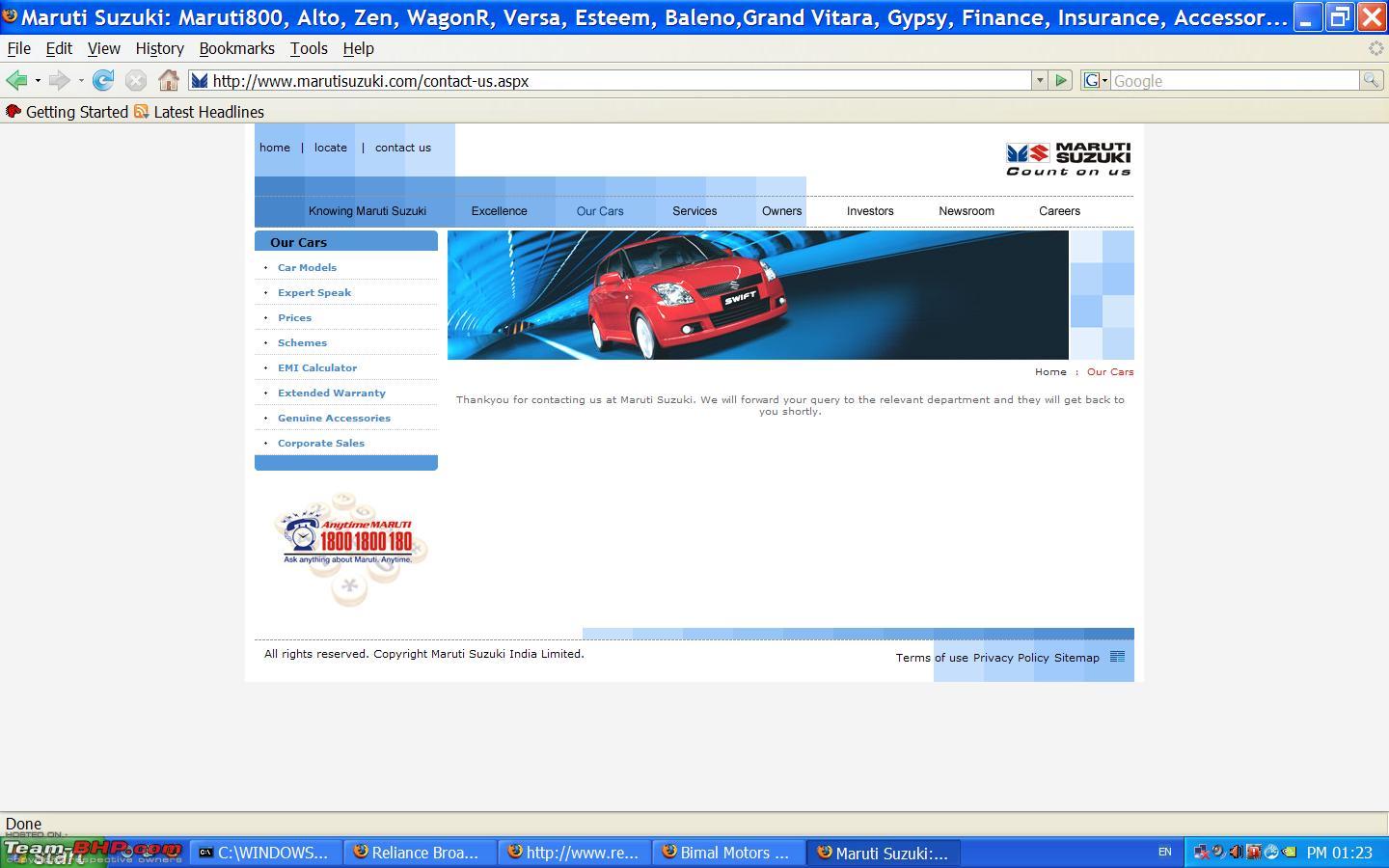Open Knowing Maruti Suzuki navigation tab
This screenshot has height=868, width=1389.
pos(368,211)
